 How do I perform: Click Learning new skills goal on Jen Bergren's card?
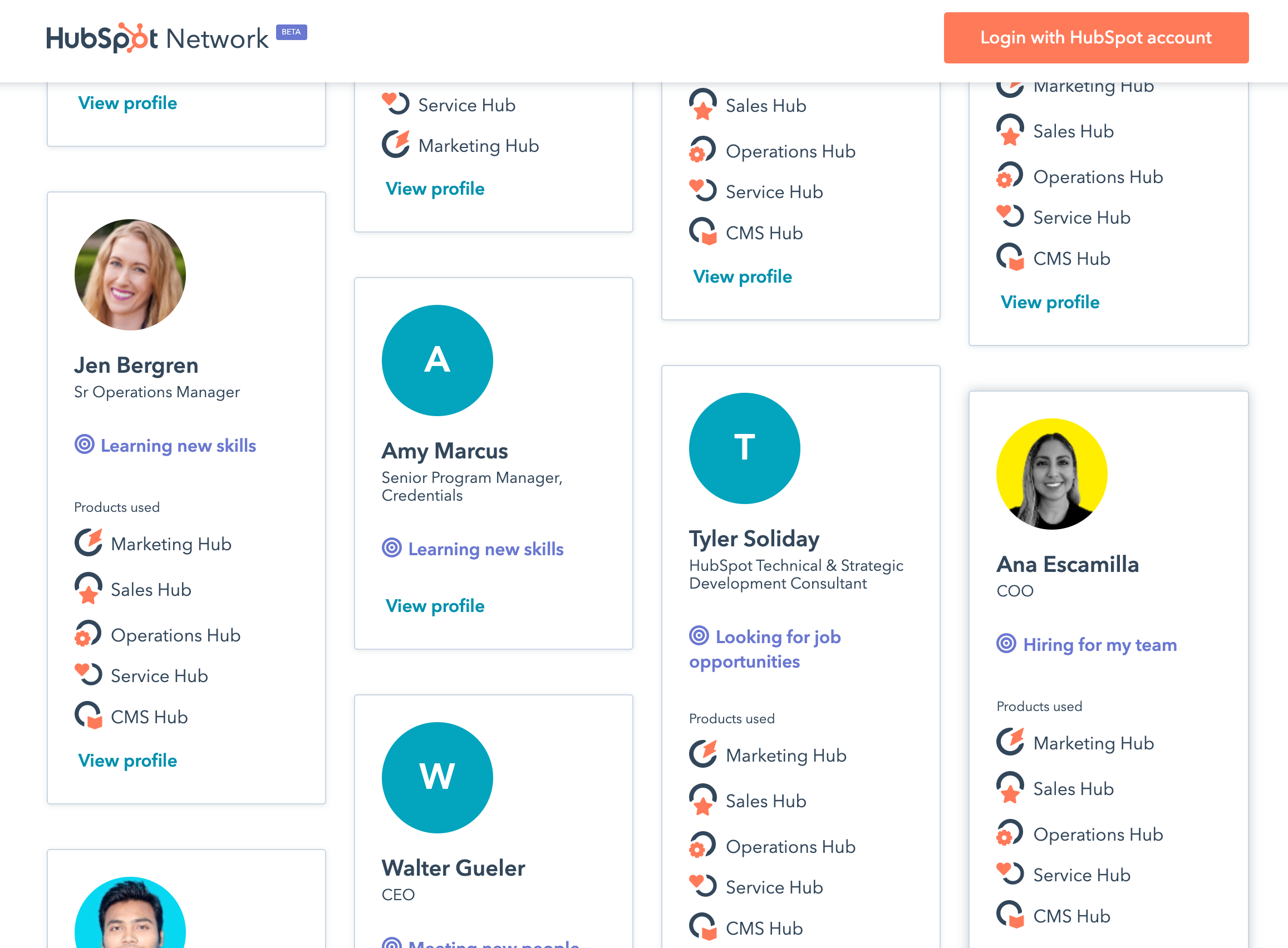[165, 446]
